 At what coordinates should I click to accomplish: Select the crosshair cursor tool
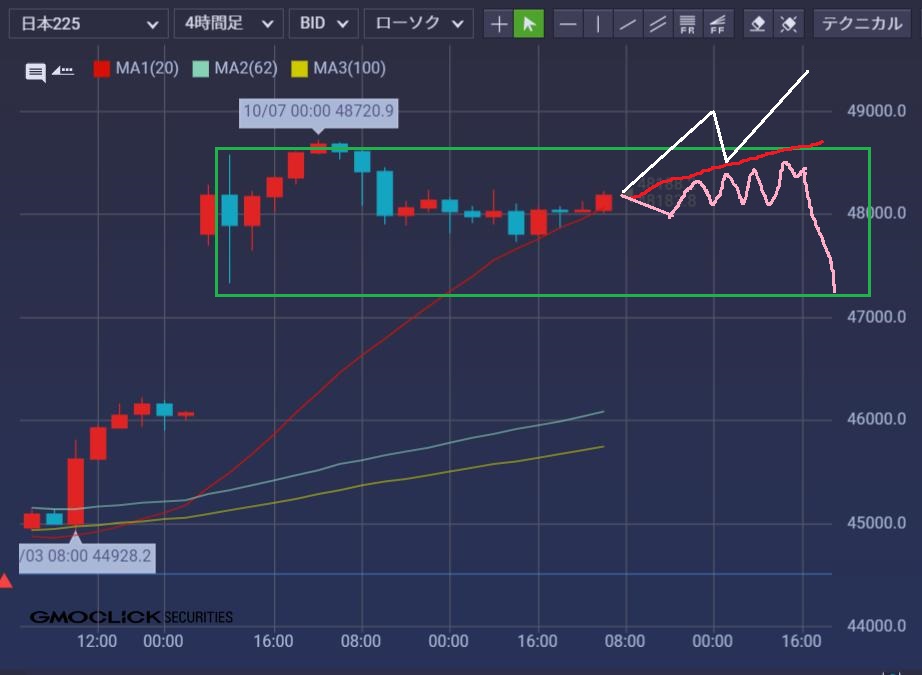point(499,24)
